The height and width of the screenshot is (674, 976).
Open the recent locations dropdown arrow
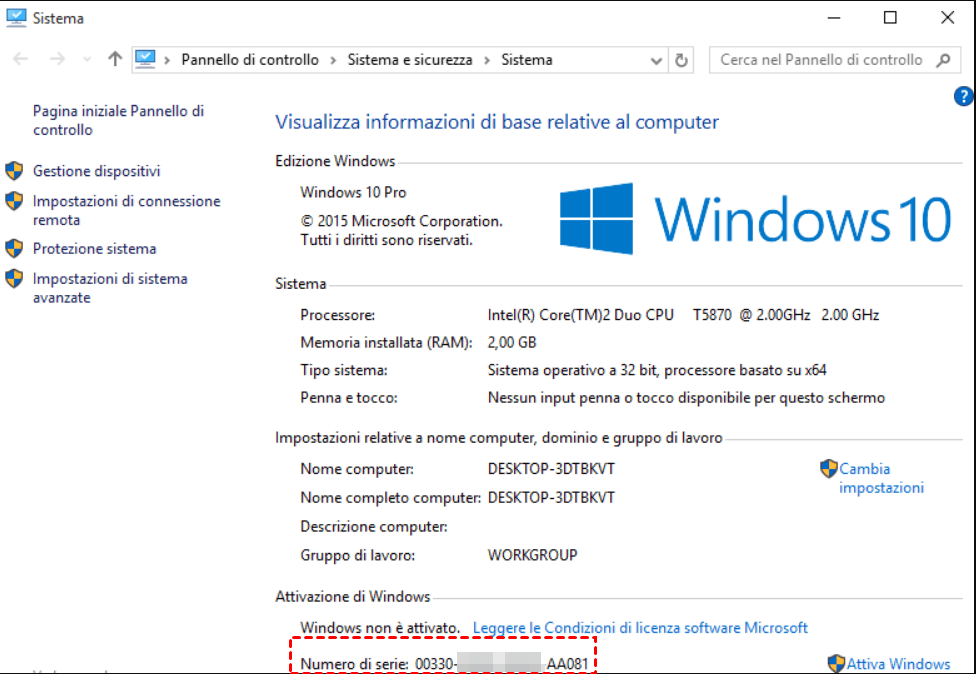click(x=85, y=60)
